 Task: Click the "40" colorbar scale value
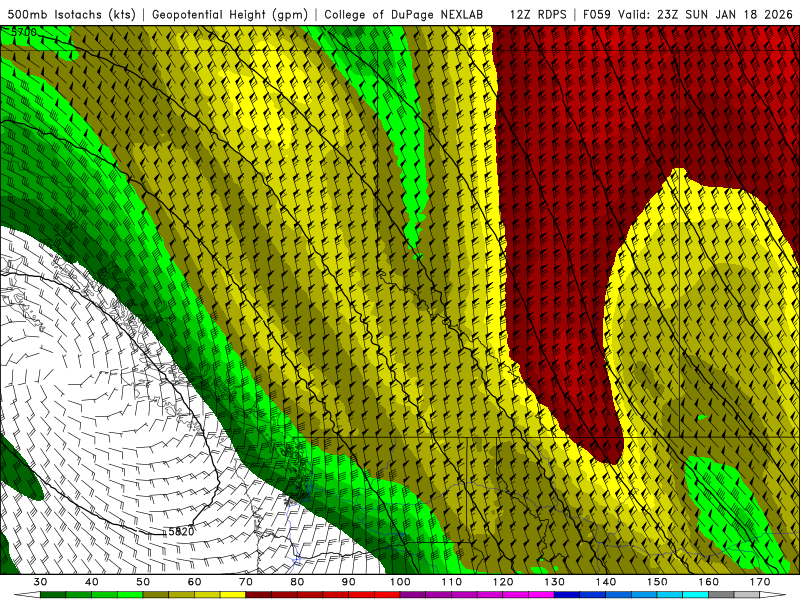pyautogui.click(x=92, y=582)
